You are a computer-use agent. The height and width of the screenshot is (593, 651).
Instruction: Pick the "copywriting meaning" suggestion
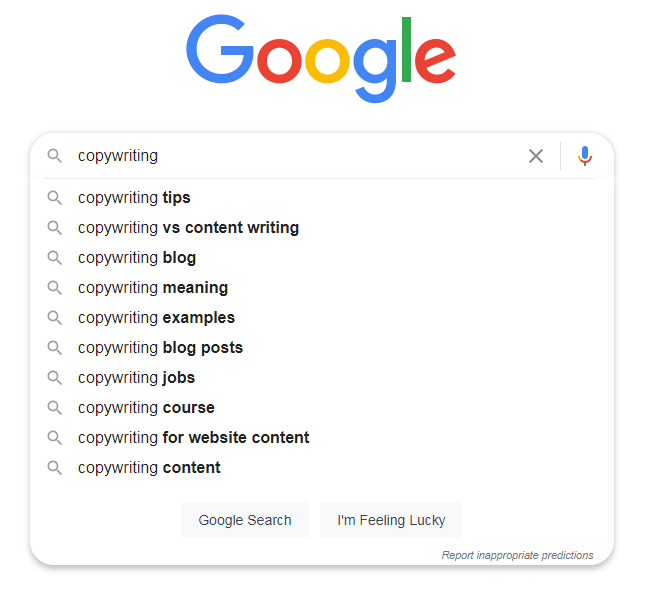153,288
